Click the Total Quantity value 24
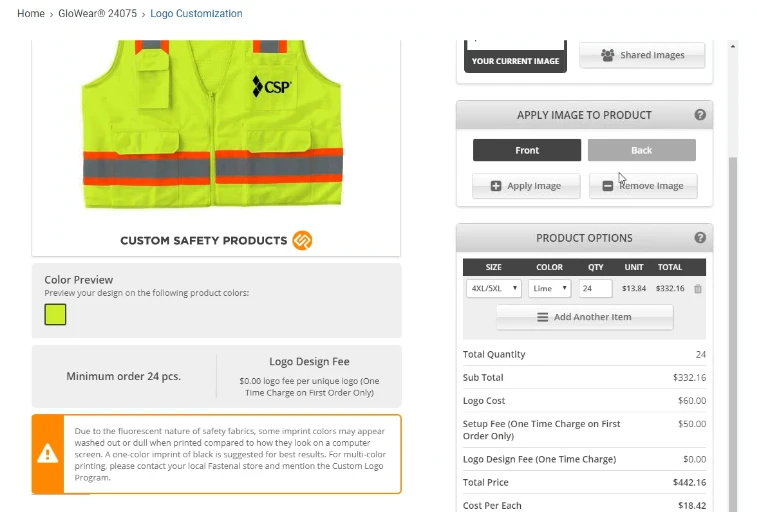This screenshot has width=757, height=512. 701,355
